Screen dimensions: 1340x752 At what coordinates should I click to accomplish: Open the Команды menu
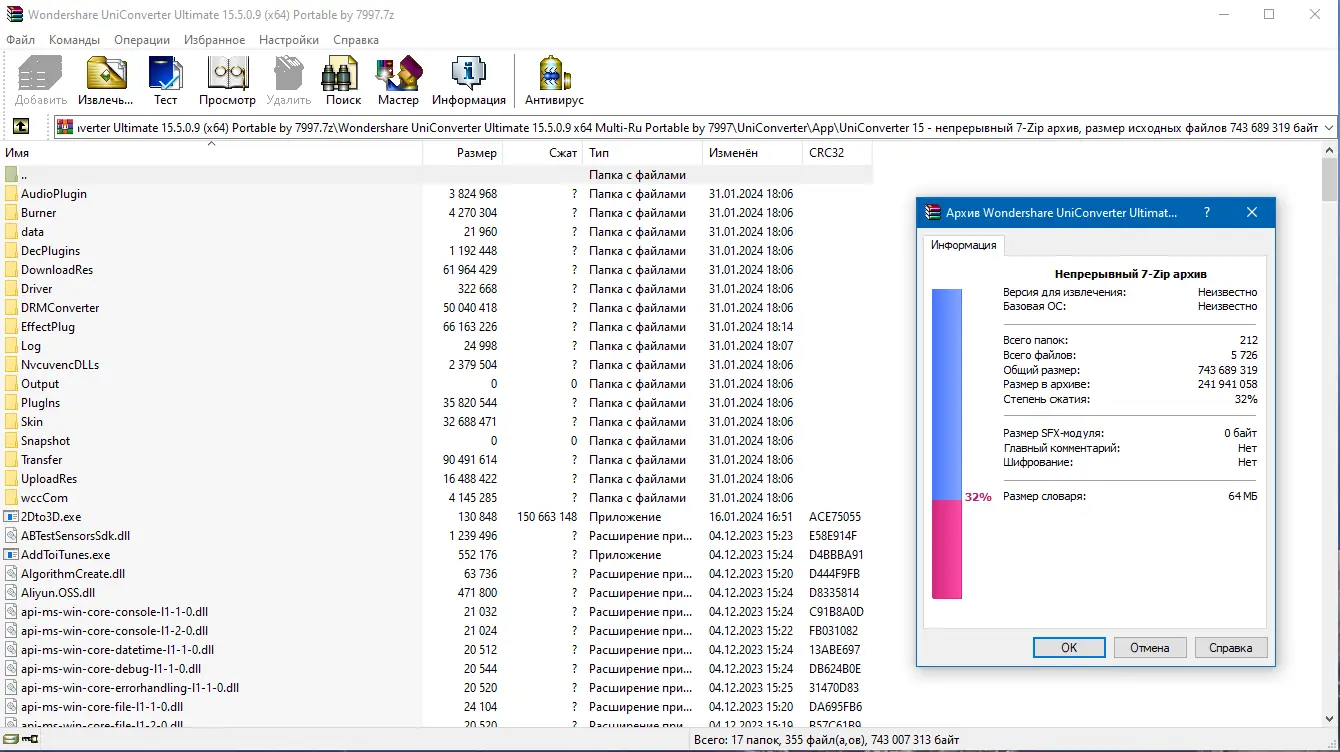[x=74, y=40]
